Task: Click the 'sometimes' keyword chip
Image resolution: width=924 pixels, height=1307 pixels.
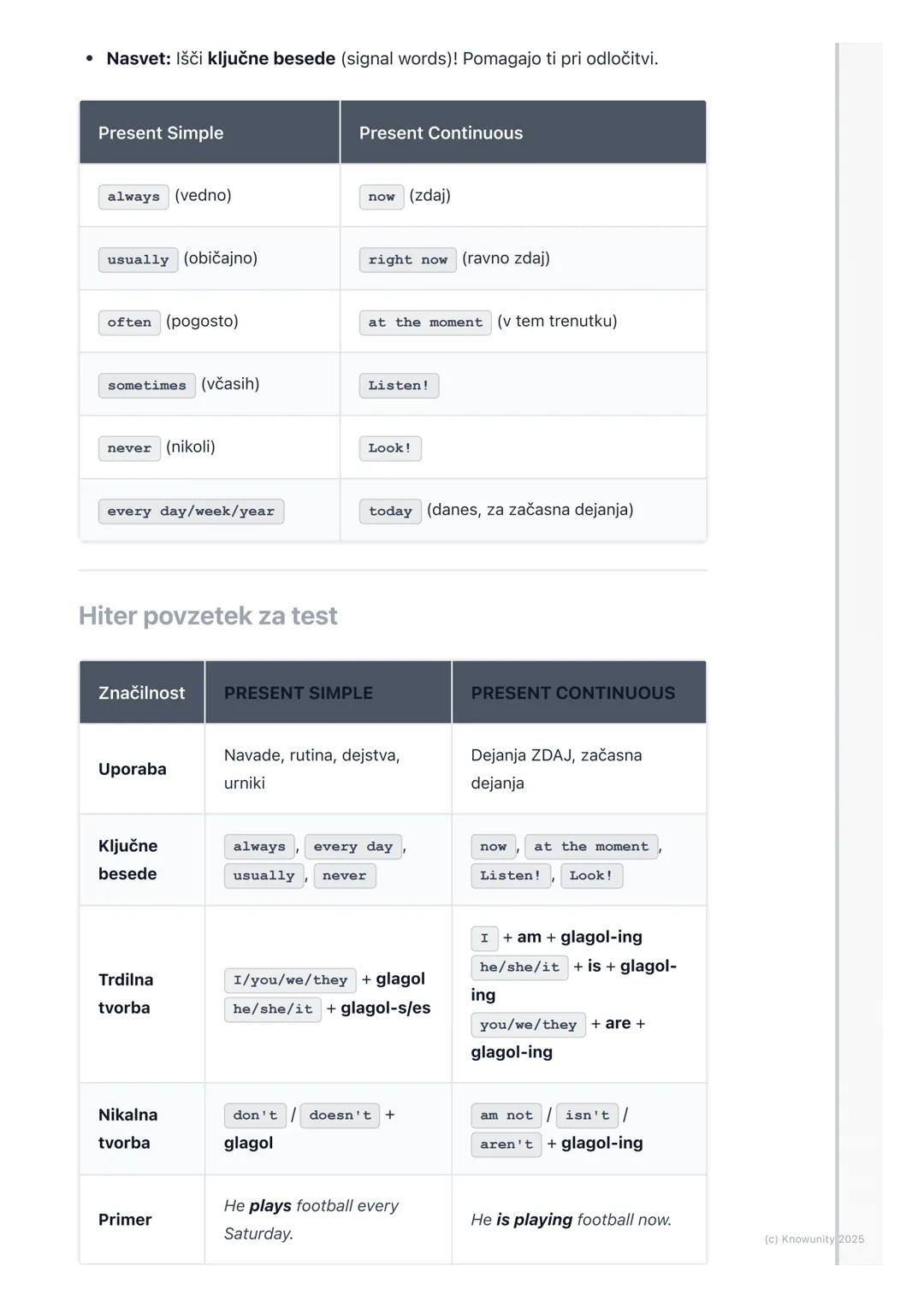Action: (x=146, y=385)
